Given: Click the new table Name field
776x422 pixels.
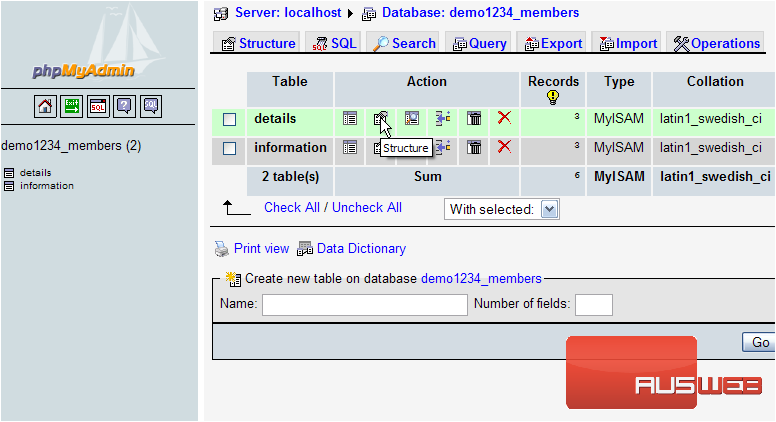Looking at the screenshot, I should [x=364, y=304].
